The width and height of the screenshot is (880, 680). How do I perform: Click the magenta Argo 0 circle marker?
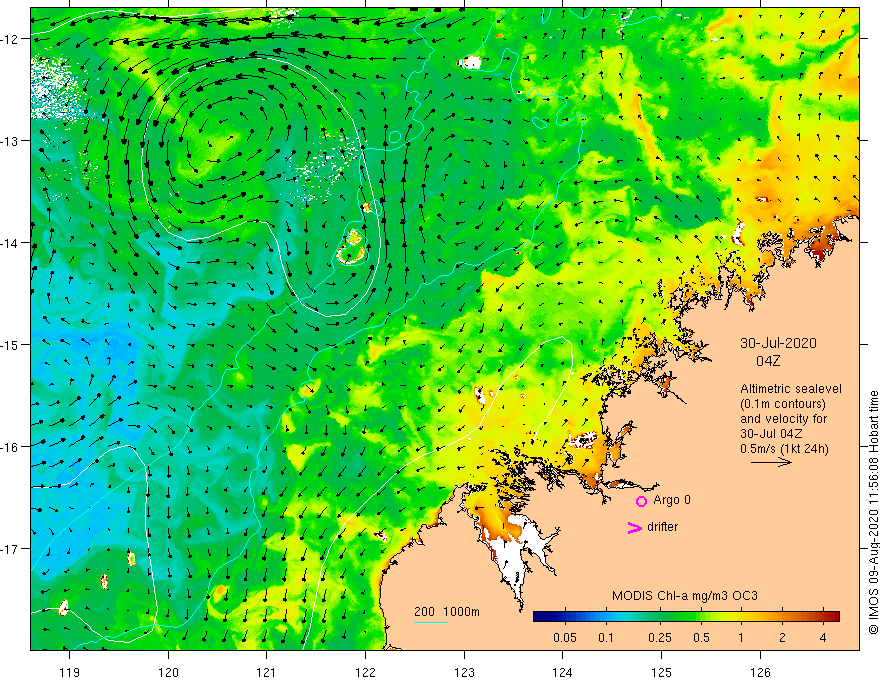641,501
